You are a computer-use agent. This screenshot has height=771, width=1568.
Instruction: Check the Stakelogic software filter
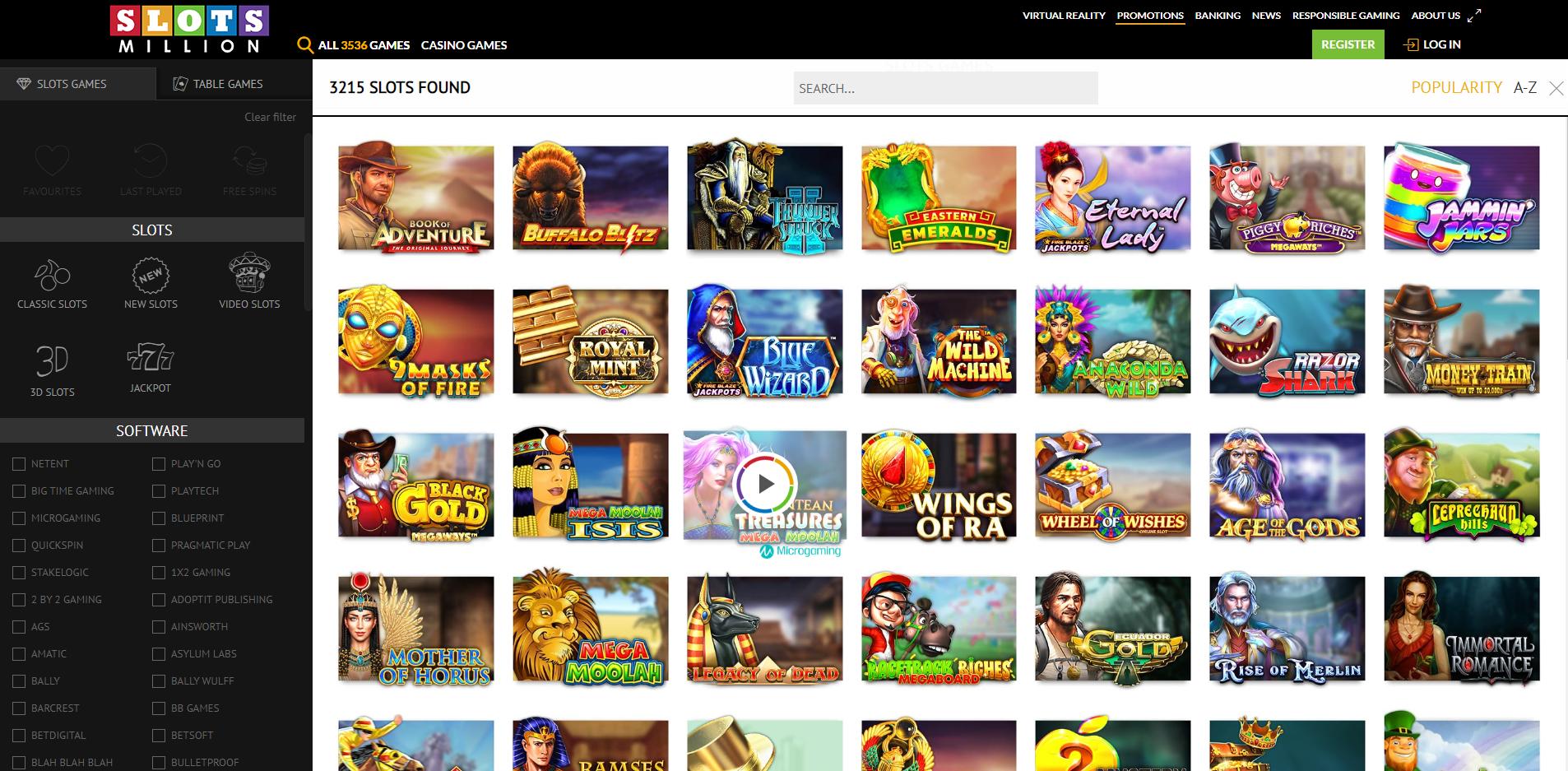point(19,573)
